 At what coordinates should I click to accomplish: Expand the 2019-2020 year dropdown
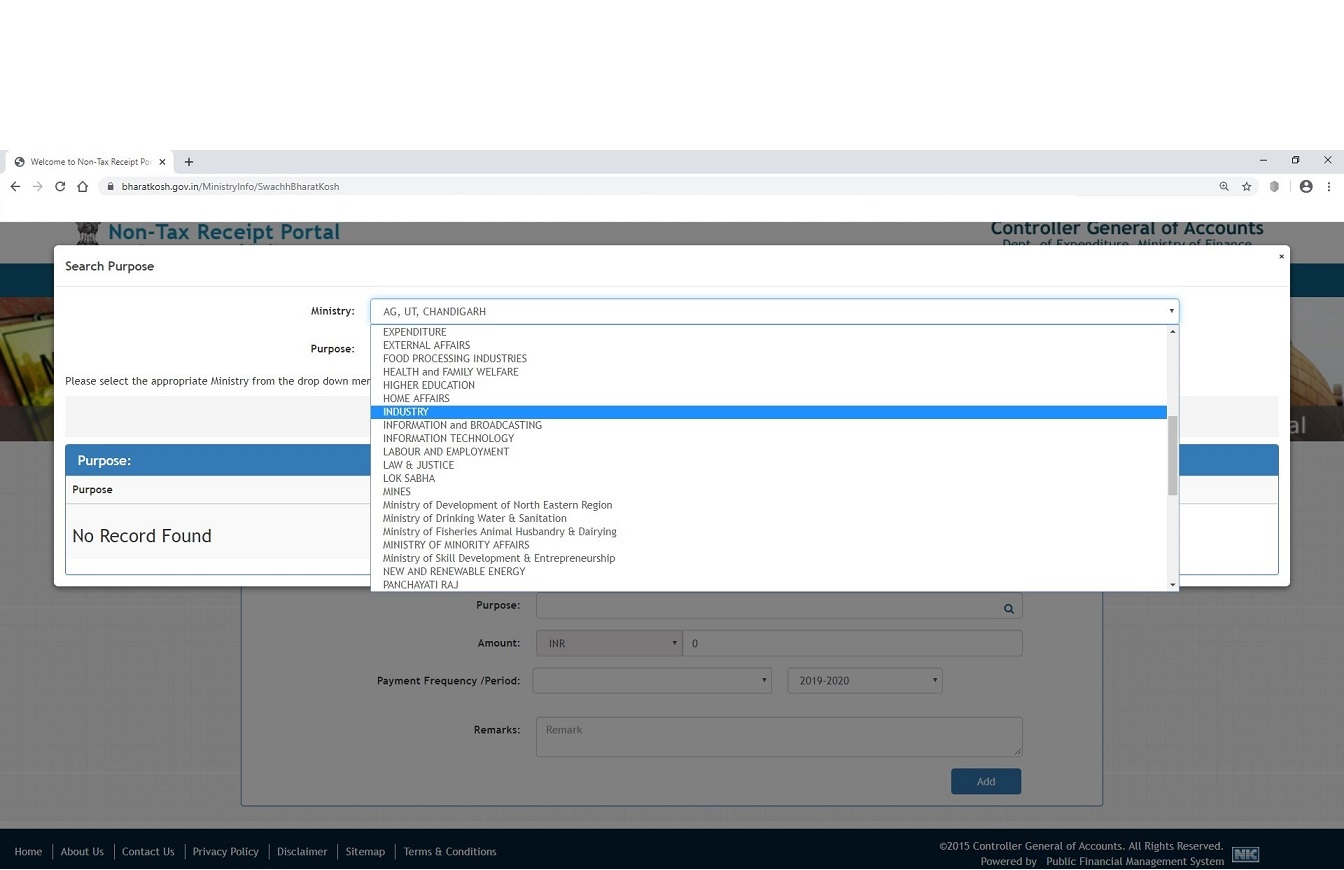point(864,681)
